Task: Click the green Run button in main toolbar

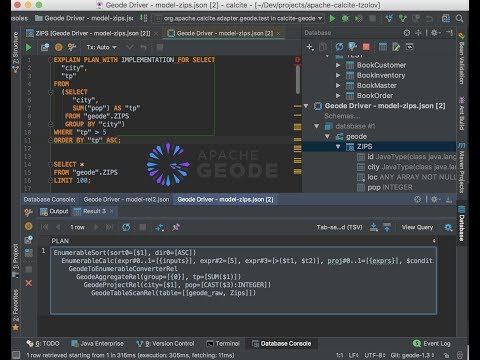Action: 332,19
